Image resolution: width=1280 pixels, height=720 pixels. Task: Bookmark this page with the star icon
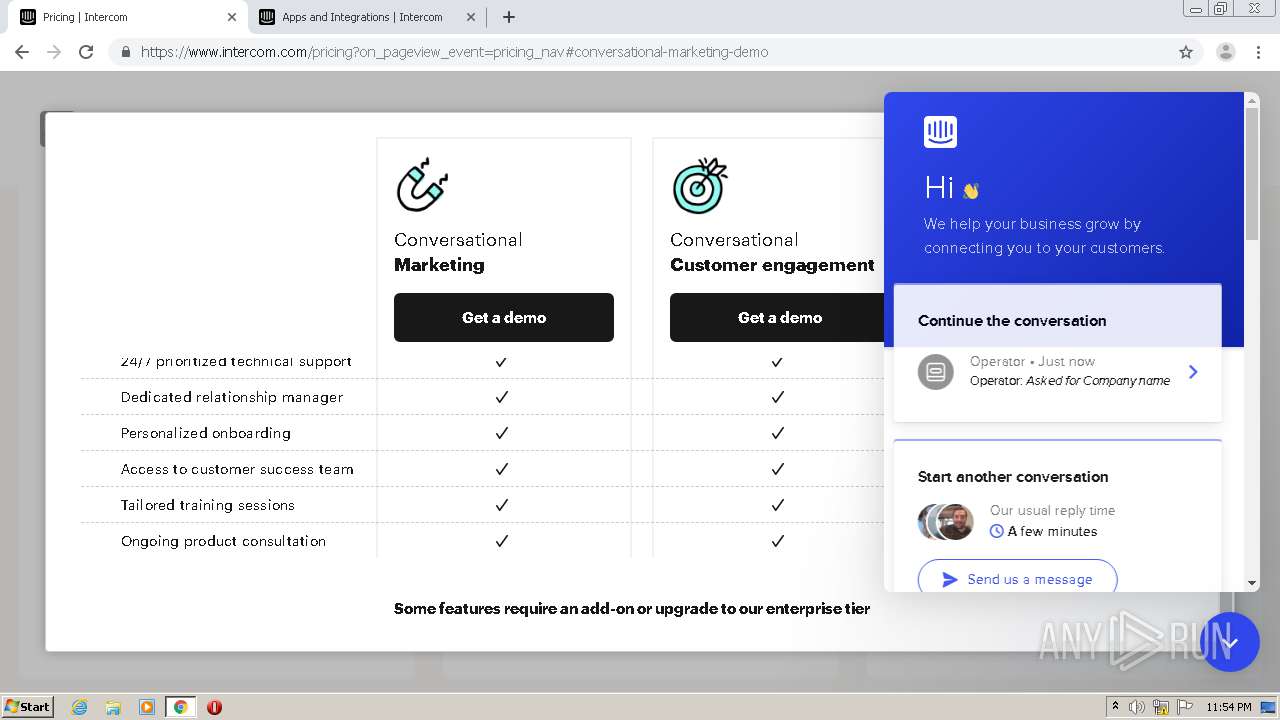tap(1186, 52)
